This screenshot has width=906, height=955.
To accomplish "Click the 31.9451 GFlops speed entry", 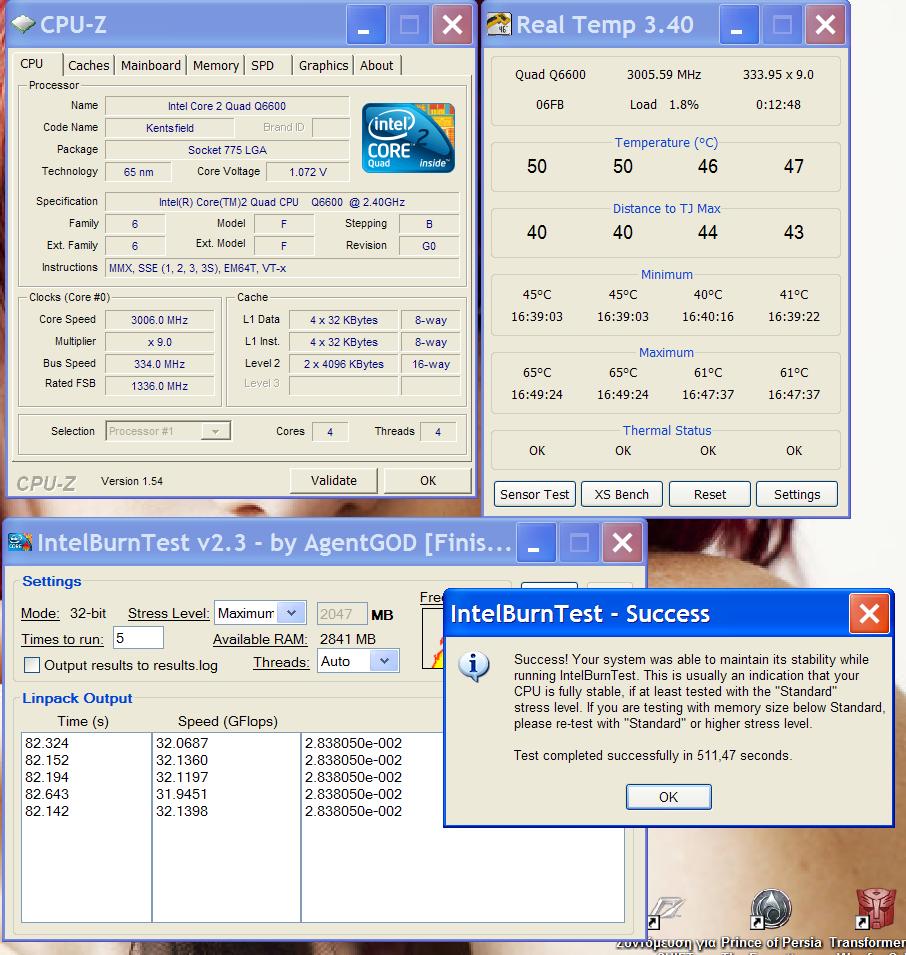I will [x=182, y=794].
